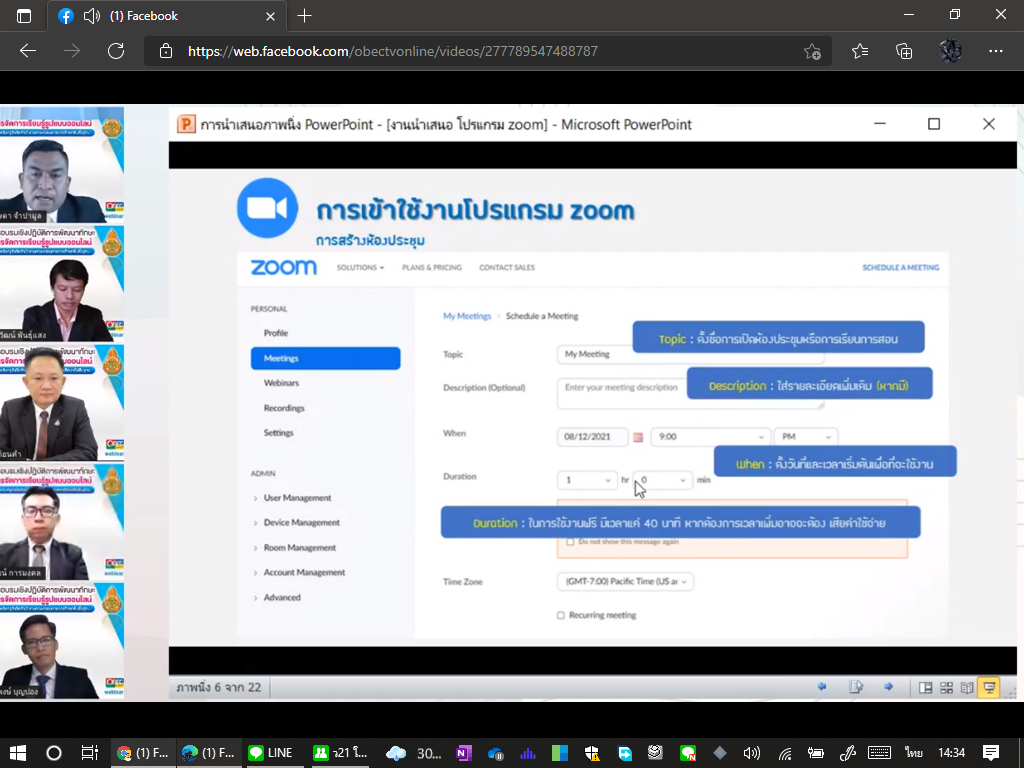Open volume control in system tray
Viewport: 1024px width, 768px height.
pos(752,753)
